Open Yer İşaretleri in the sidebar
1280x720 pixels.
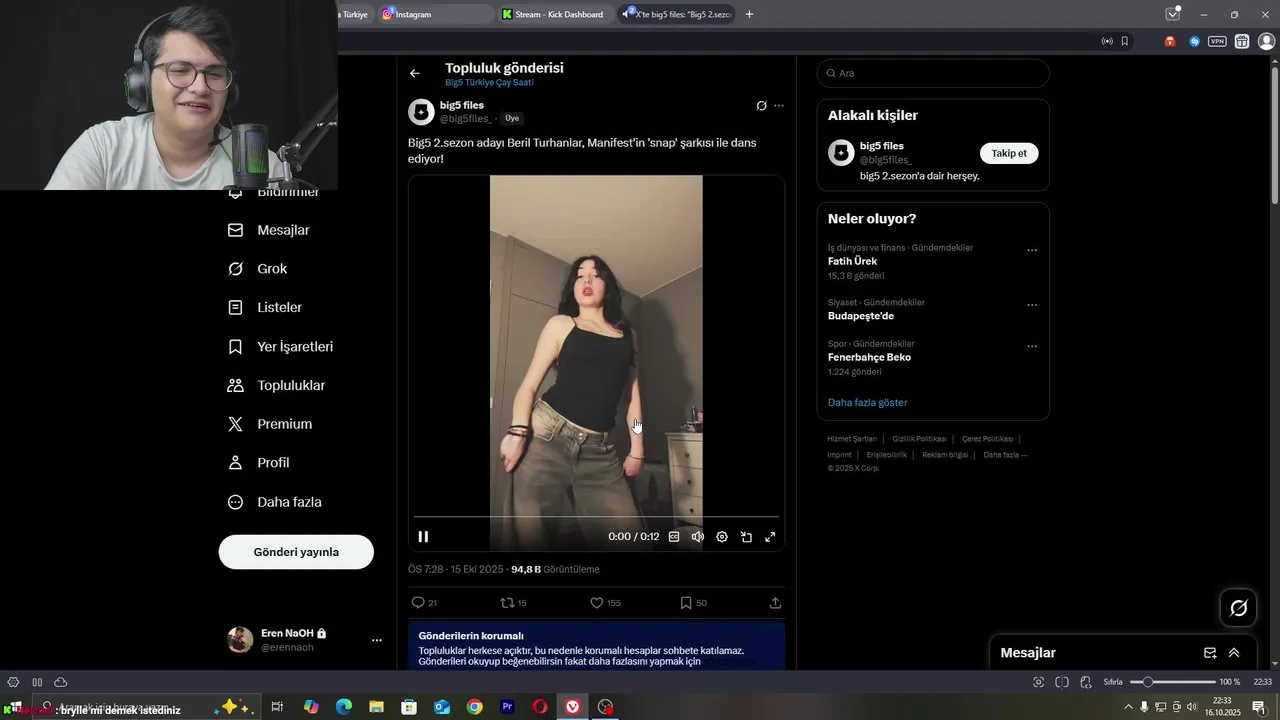point(281,347)
